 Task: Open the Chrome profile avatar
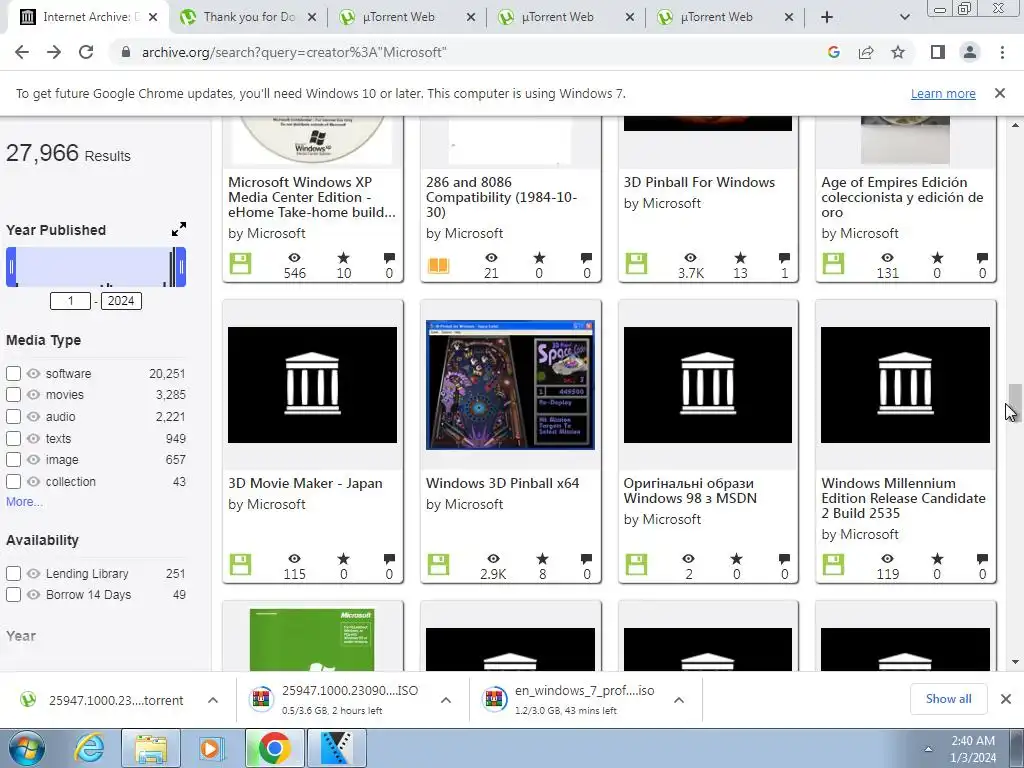pos(970,52)
